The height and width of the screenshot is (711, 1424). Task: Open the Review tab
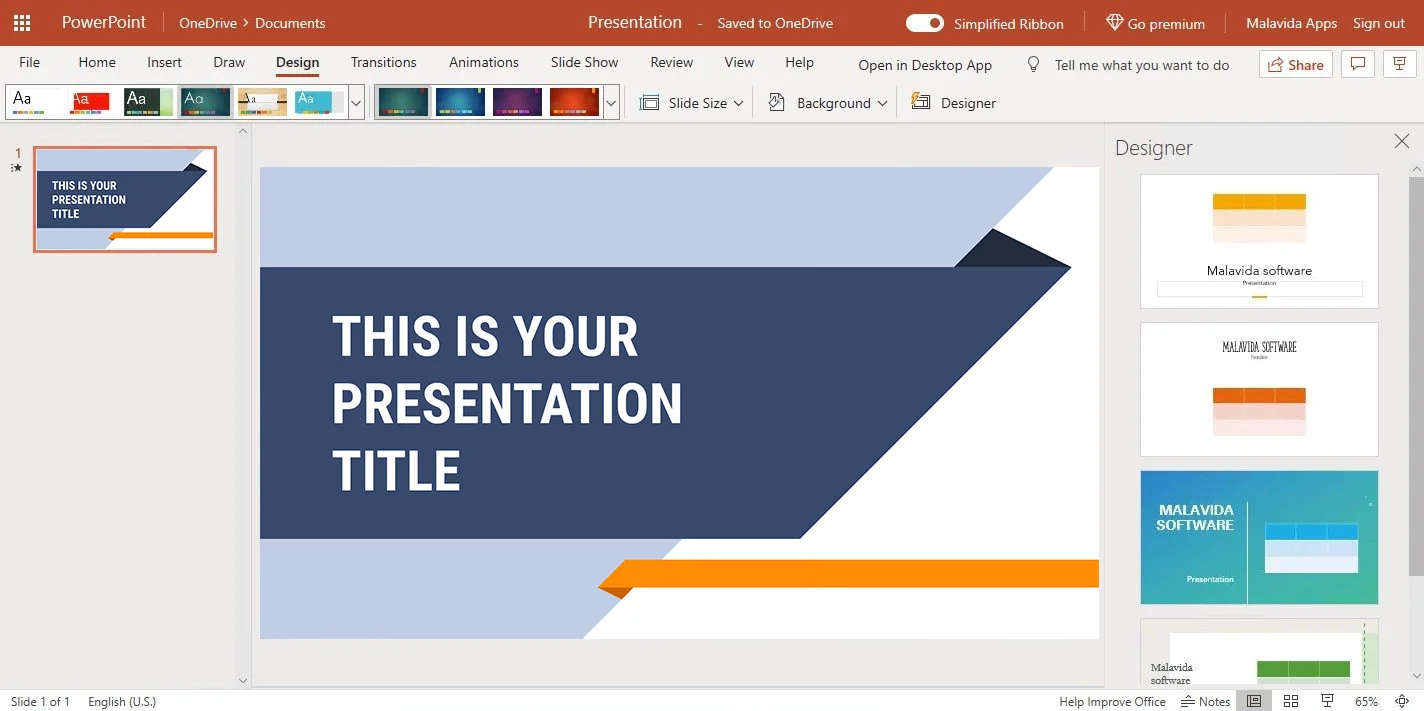pos(671,62)
